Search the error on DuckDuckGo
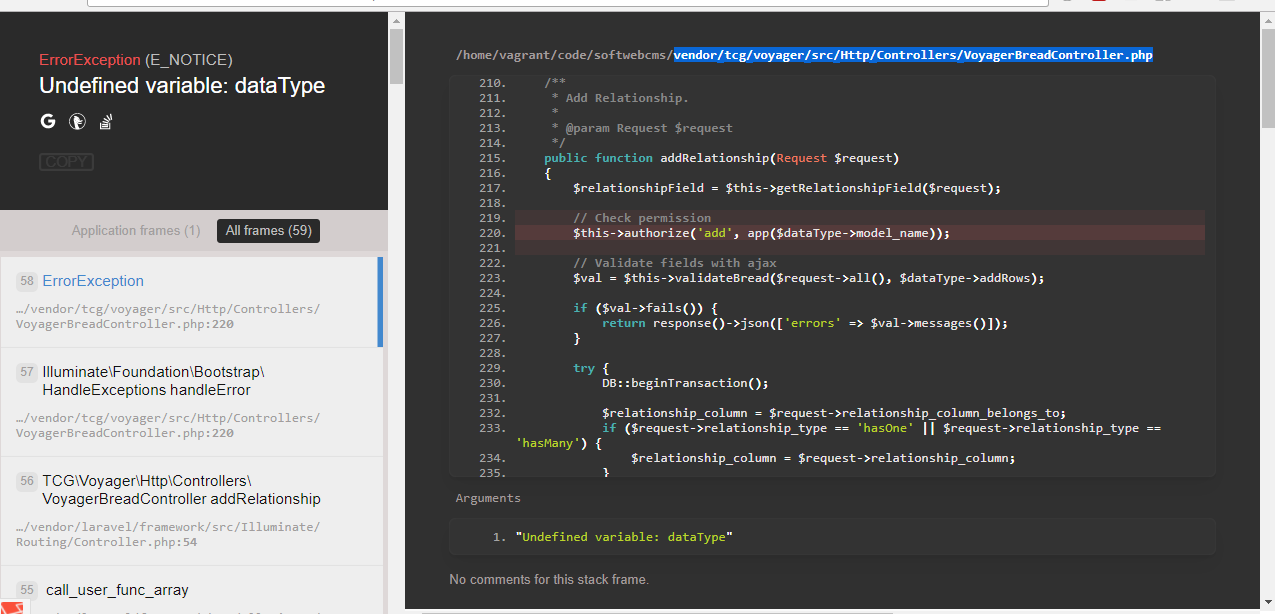 [77, 121]
